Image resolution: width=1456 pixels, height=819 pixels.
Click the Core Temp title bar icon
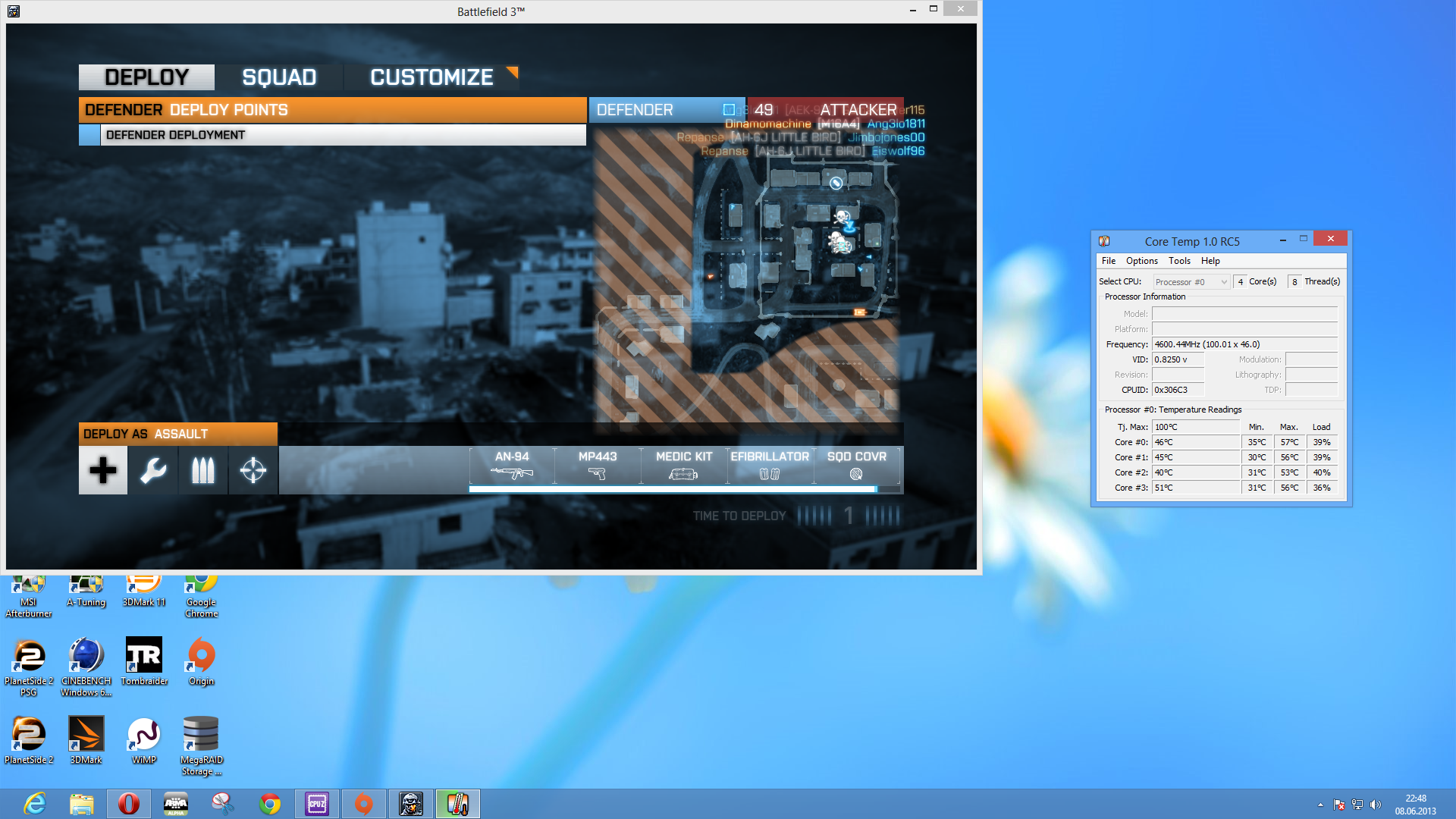pos(1104,241)
